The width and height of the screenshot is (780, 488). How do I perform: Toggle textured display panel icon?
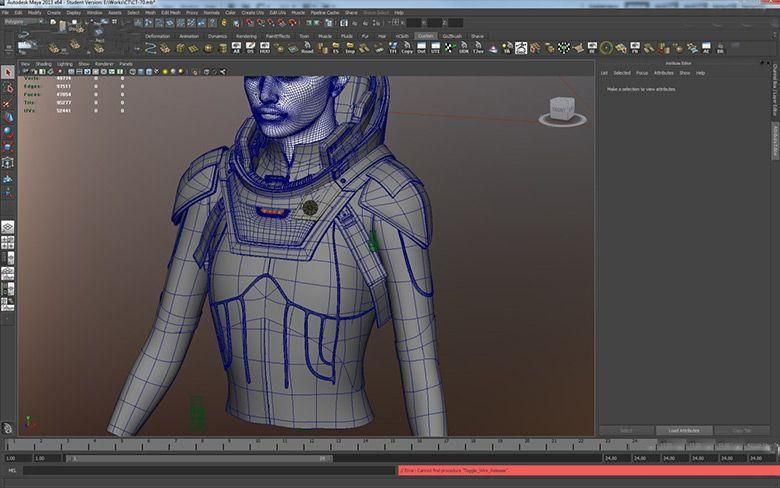(157, 72)
